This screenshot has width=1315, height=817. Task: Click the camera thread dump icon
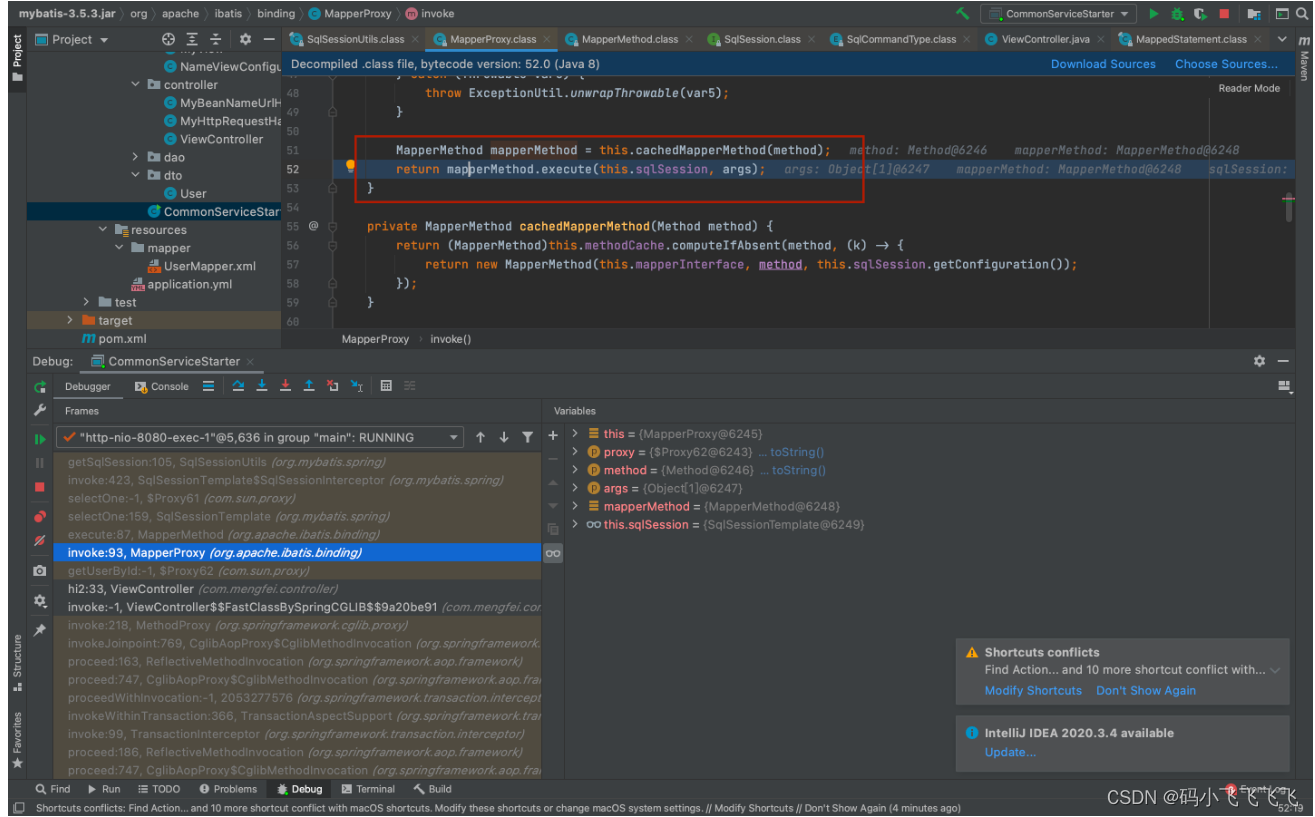(x=40, y=570)
